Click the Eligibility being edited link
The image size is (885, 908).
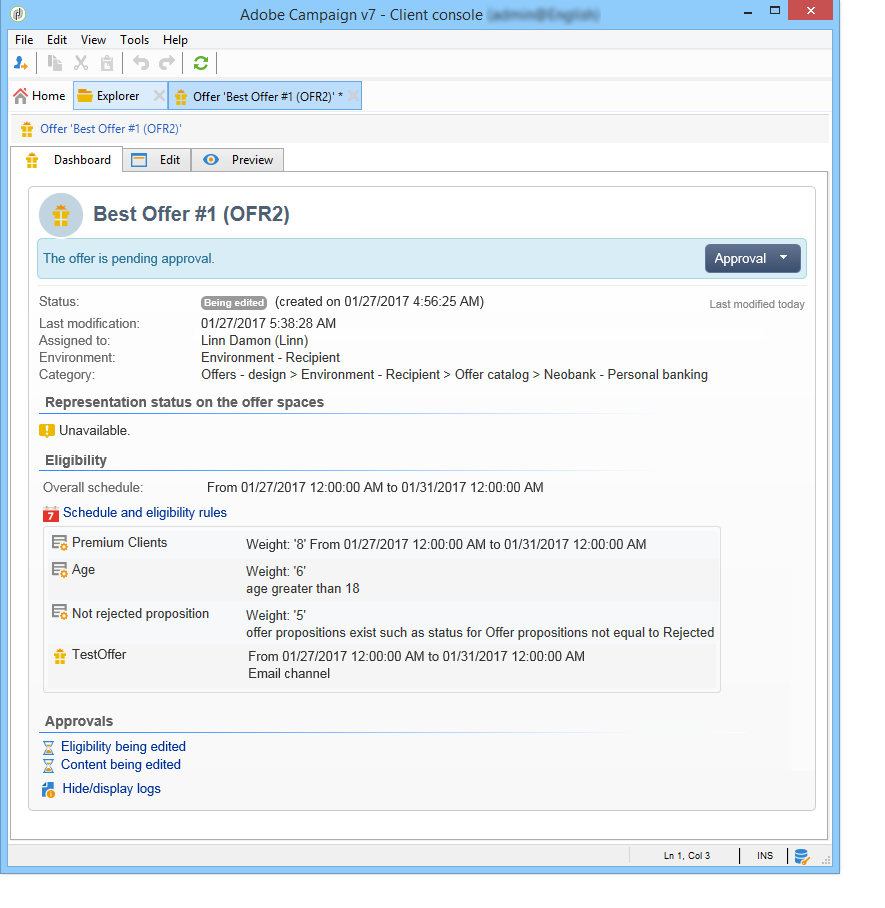point(123,746)
